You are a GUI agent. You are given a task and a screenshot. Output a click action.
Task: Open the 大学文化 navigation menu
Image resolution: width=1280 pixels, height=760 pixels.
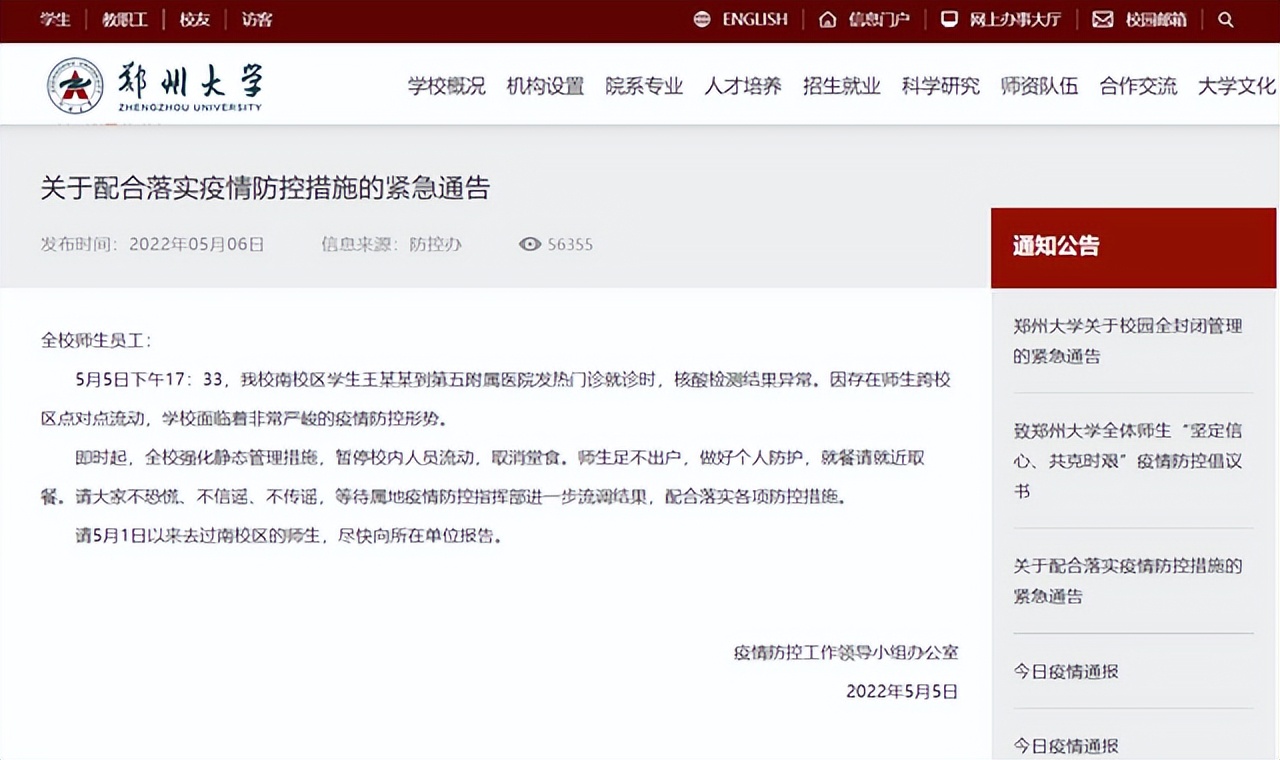(x=1238, y=87)
